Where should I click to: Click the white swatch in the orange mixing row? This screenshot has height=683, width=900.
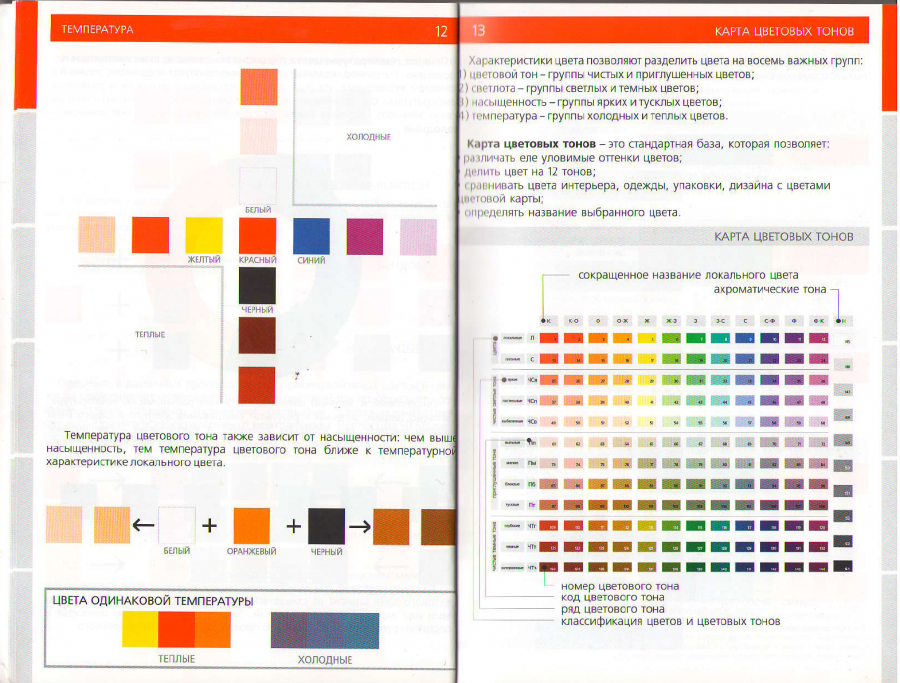(x=177, y=525)
